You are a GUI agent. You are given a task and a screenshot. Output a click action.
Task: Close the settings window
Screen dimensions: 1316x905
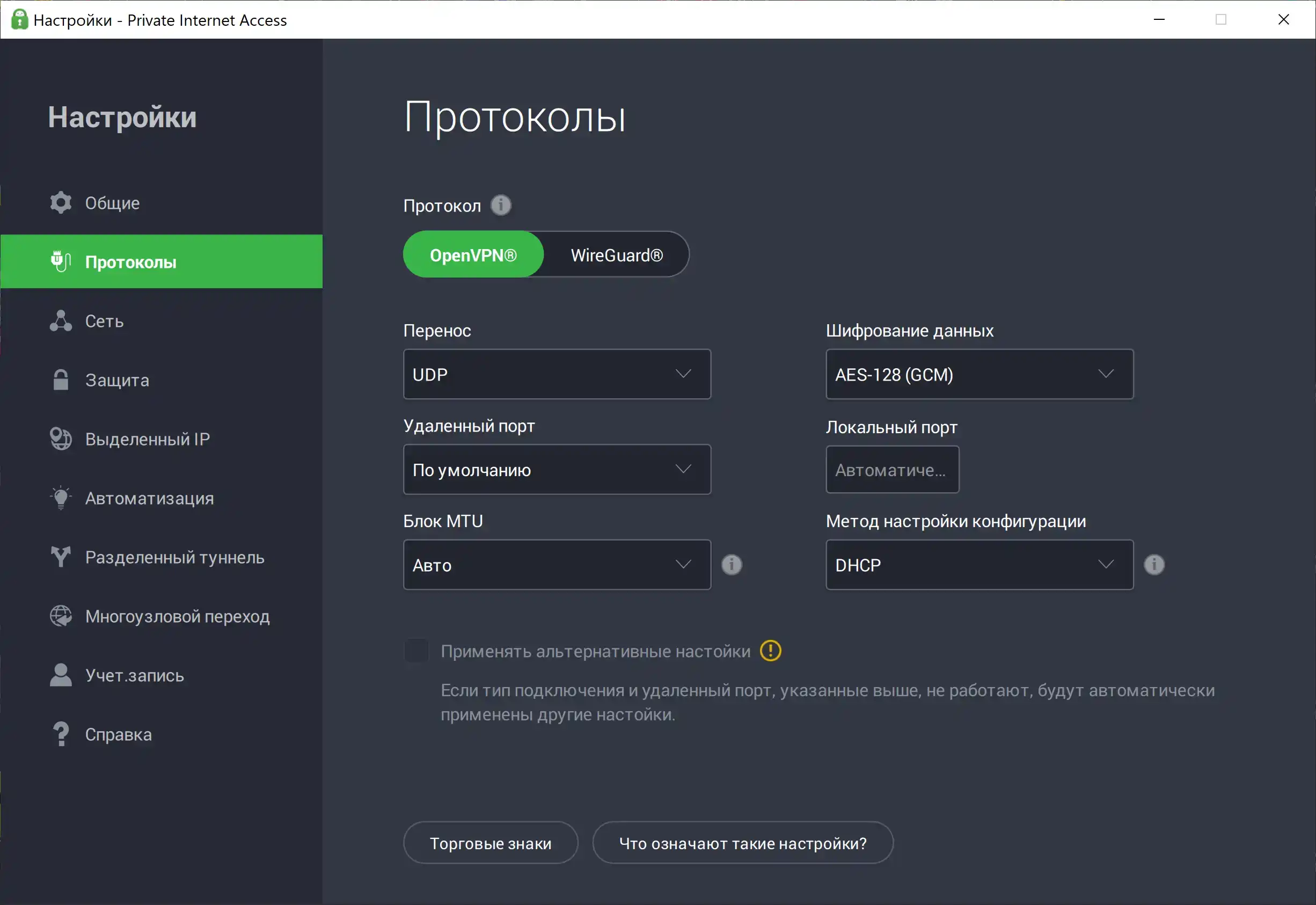point(1284,19)
